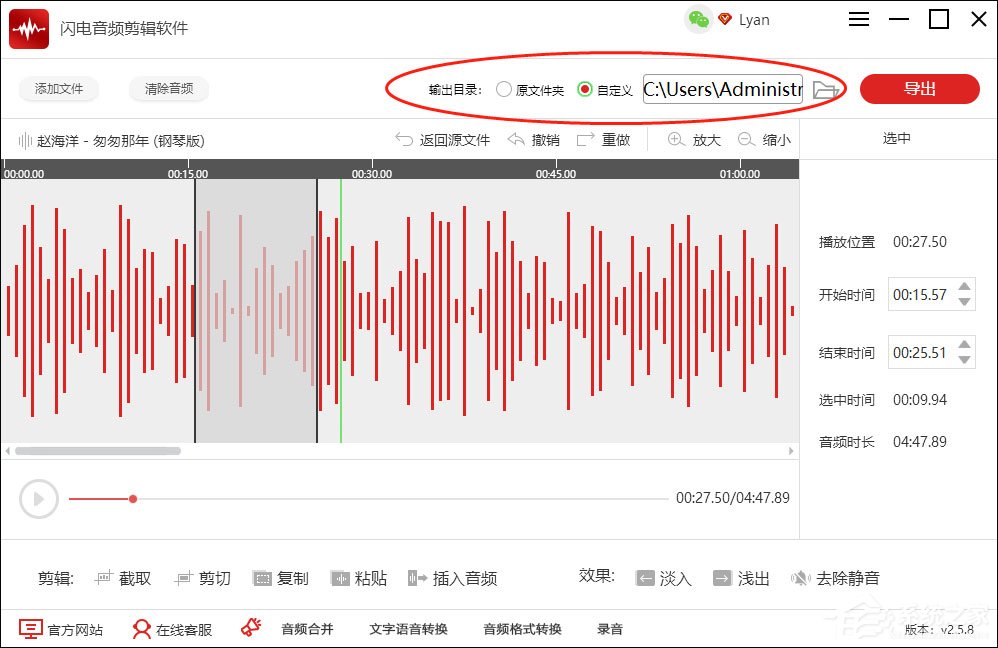Select the 原文件夹 output option

pos(504,89)
